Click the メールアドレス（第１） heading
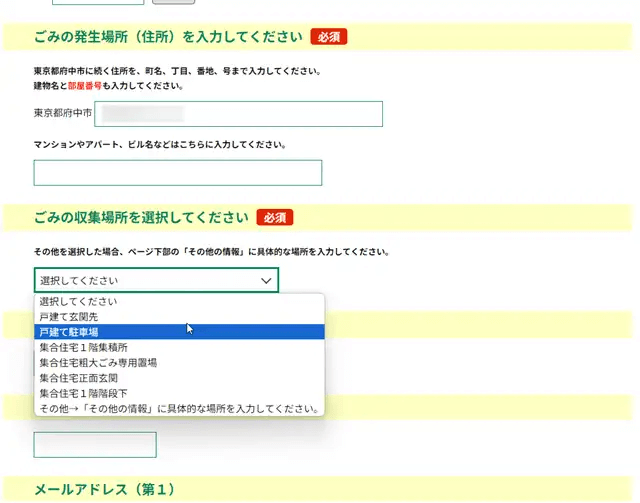Screen dimensions: 640x503 tap(104, 489)
